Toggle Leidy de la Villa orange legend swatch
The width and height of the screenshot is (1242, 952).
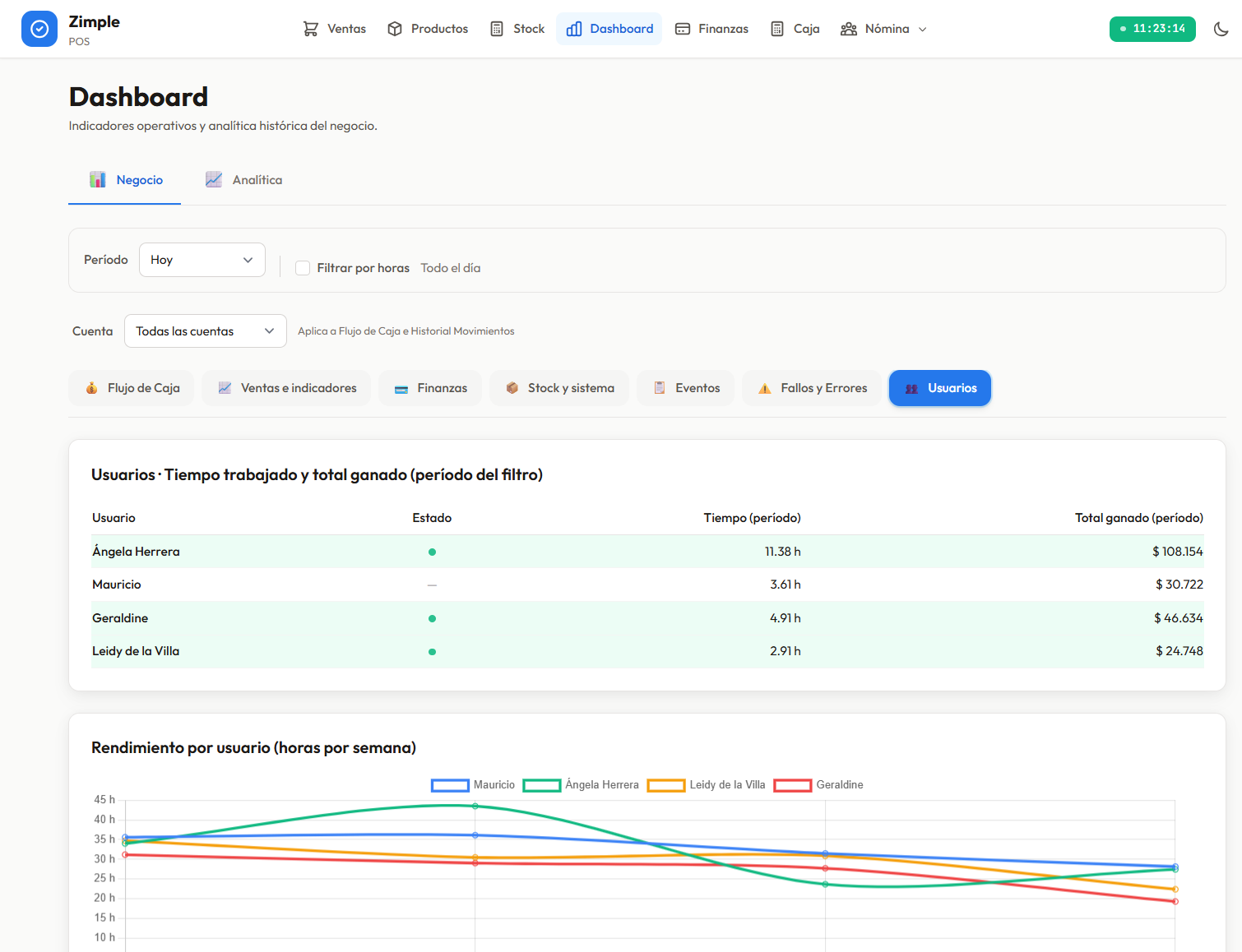(x=666, y=785)
